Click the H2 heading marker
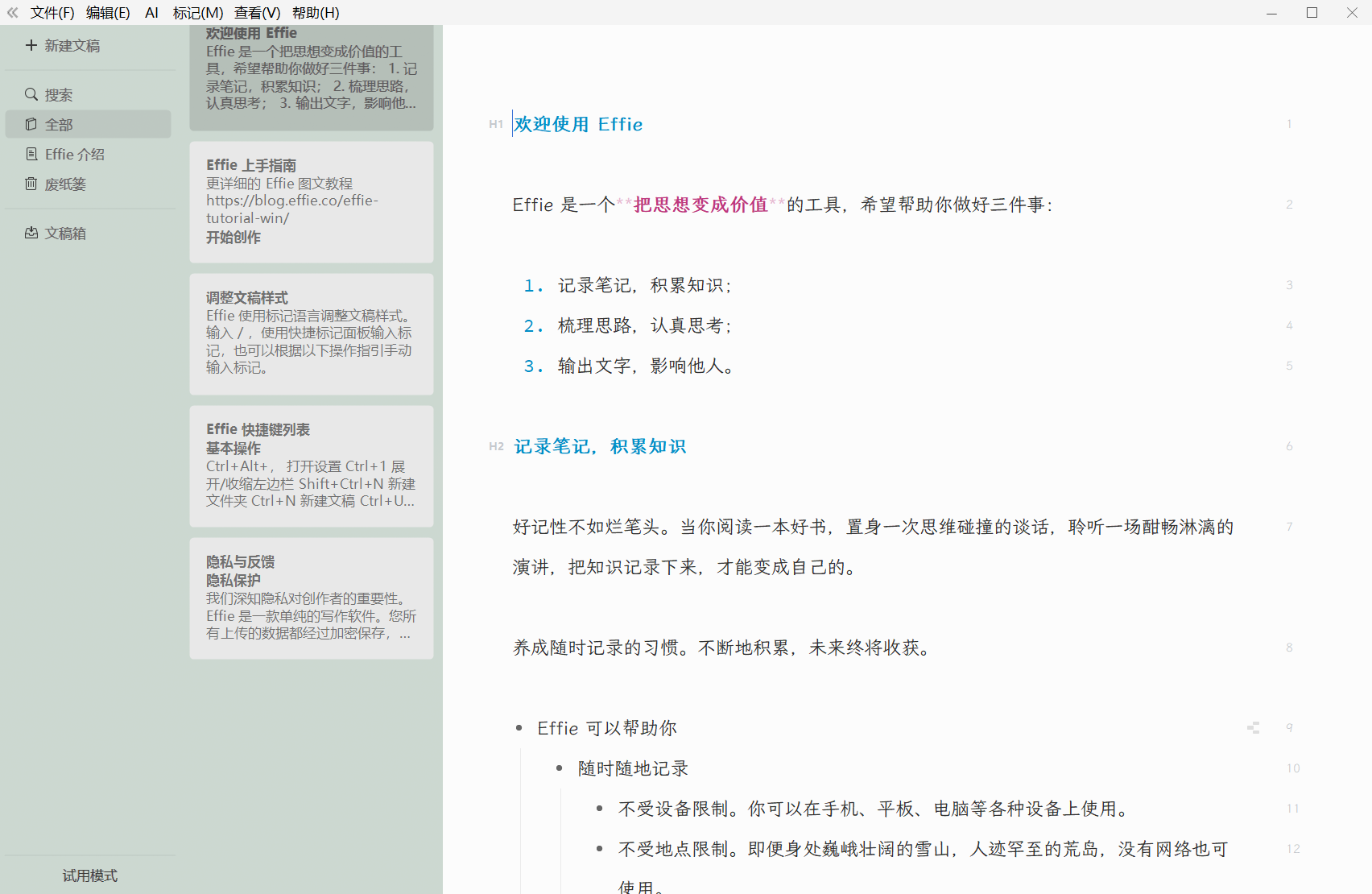1372x894 pixels. (496, 446)
